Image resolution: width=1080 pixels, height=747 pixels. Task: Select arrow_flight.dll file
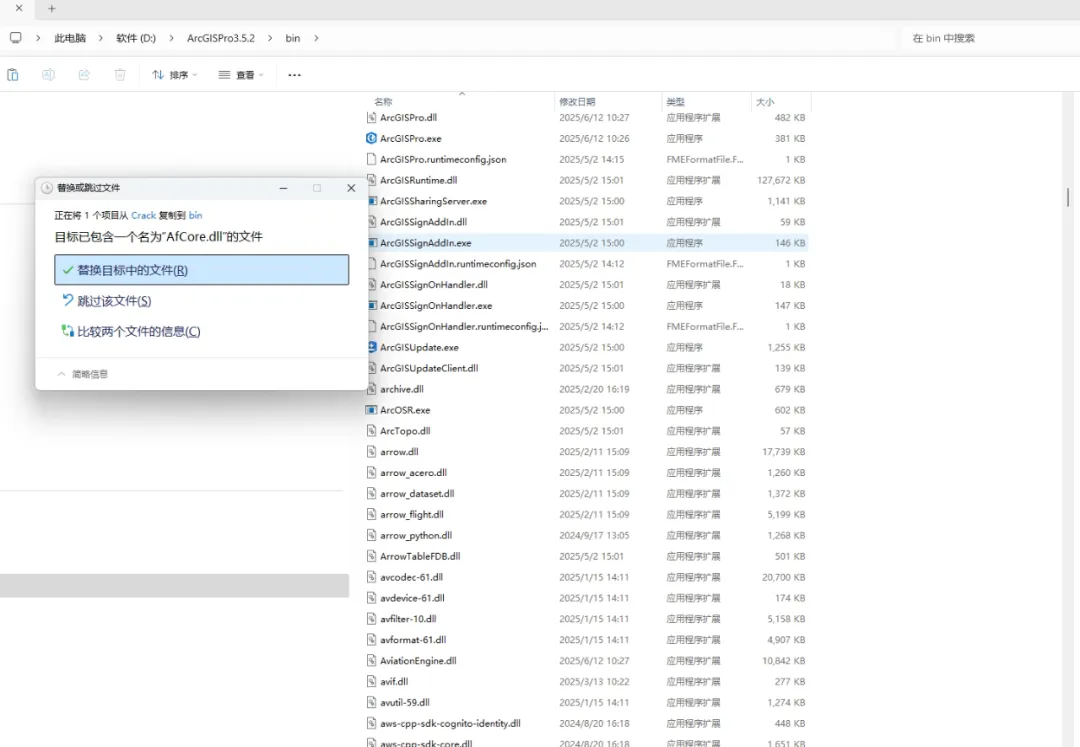(412, 514)
